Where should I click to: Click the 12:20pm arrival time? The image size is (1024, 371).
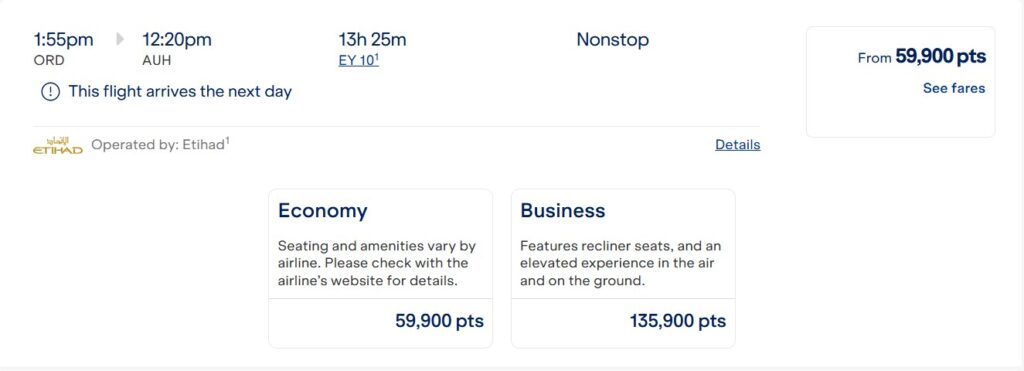[177, 40]
